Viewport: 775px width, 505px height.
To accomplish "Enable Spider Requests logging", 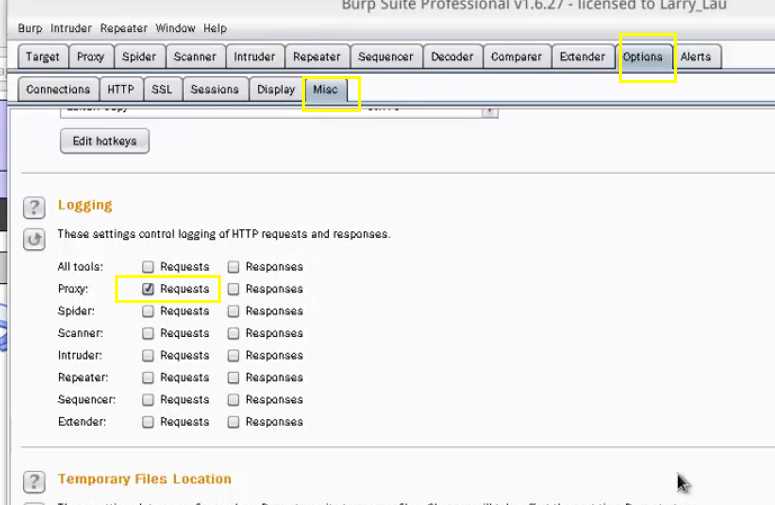I will [x=148, y=311].
